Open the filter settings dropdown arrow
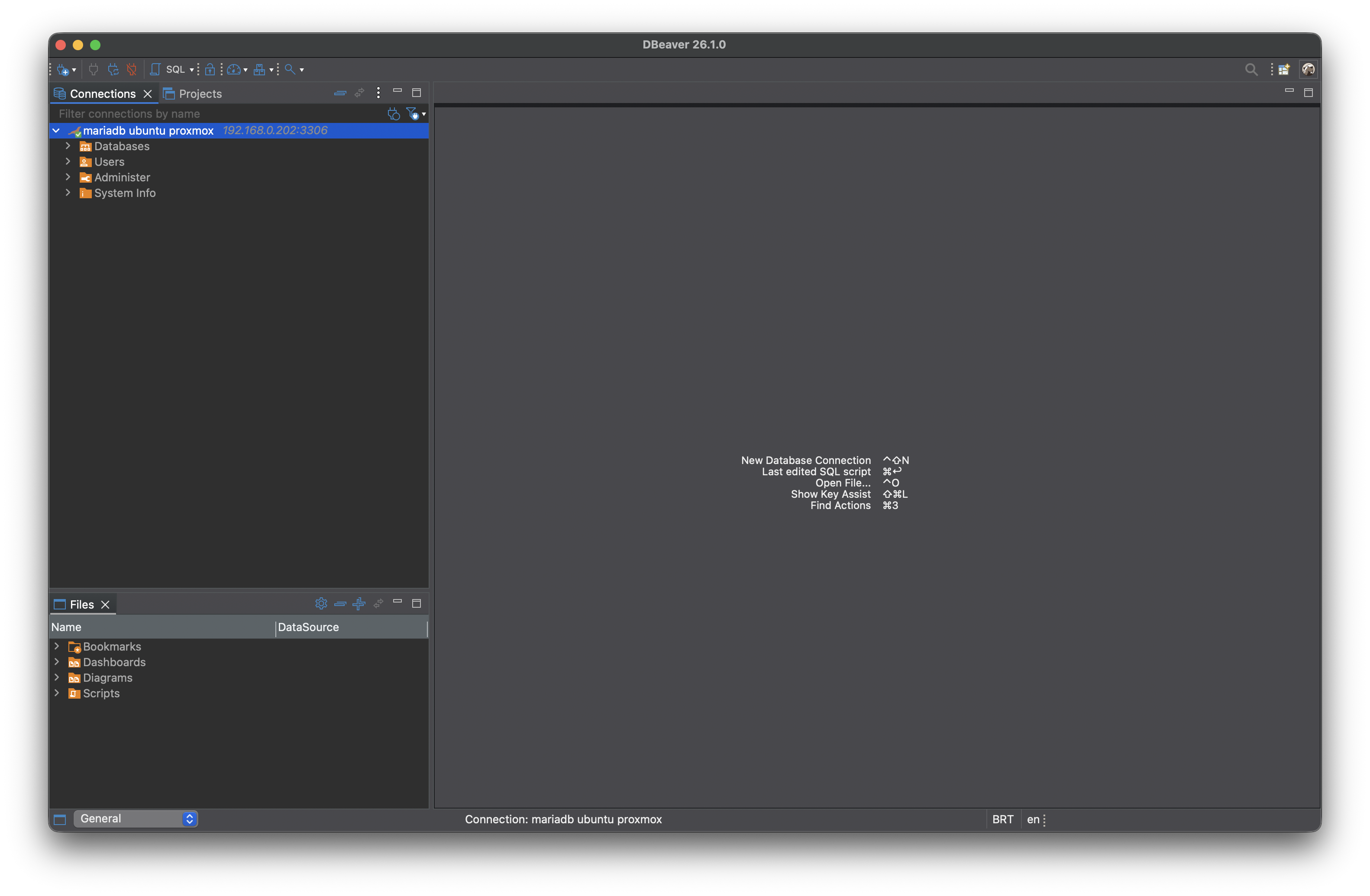Viewport: 1370px width, 896px height. pyautogui.click(x=424, y=114)
